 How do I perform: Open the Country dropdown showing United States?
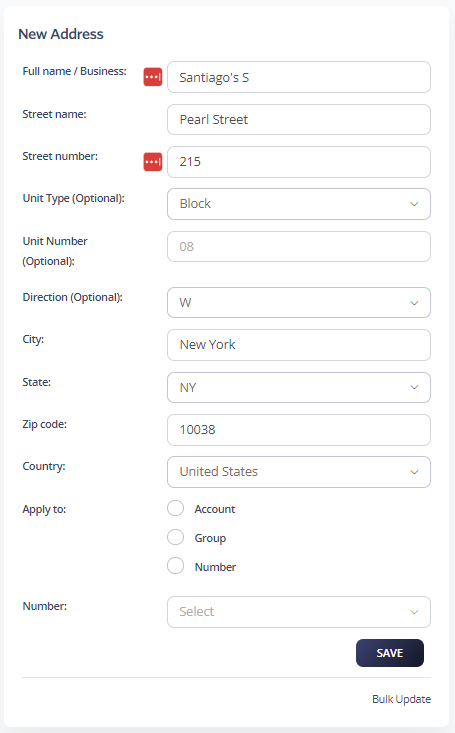tap(299, 472)
